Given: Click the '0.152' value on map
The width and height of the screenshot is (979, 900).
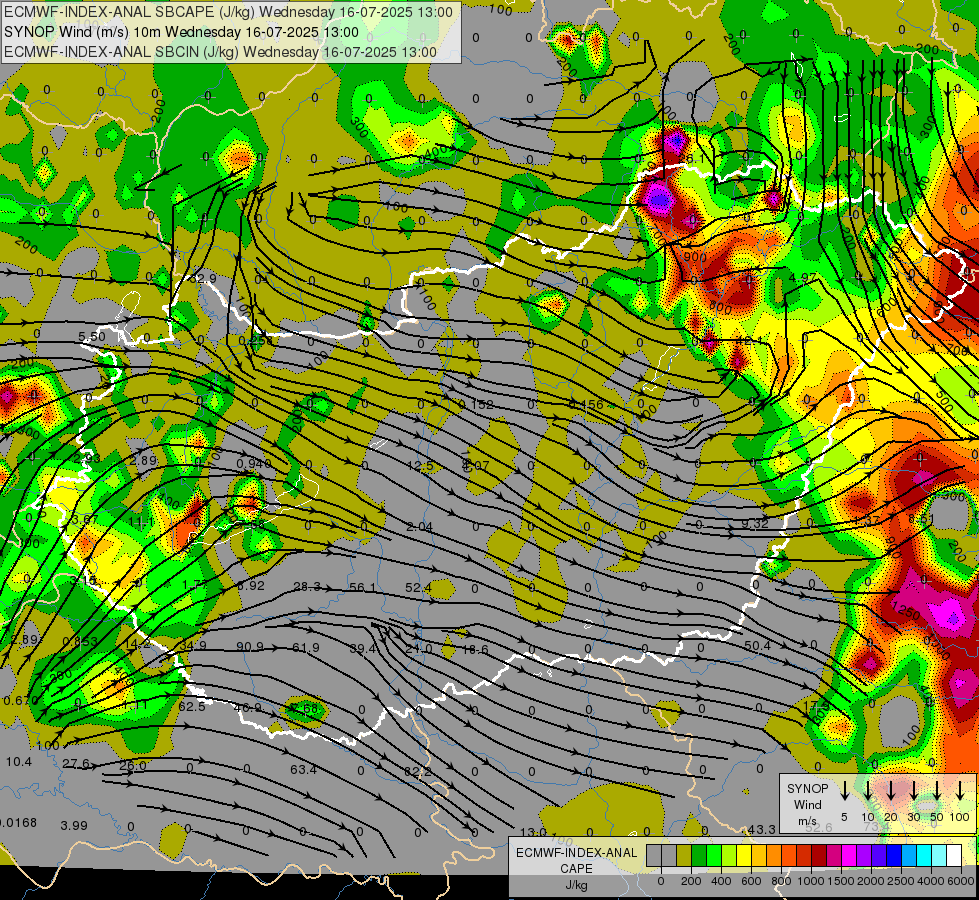Looking at the screenshot, I should [x=476, y=405].
